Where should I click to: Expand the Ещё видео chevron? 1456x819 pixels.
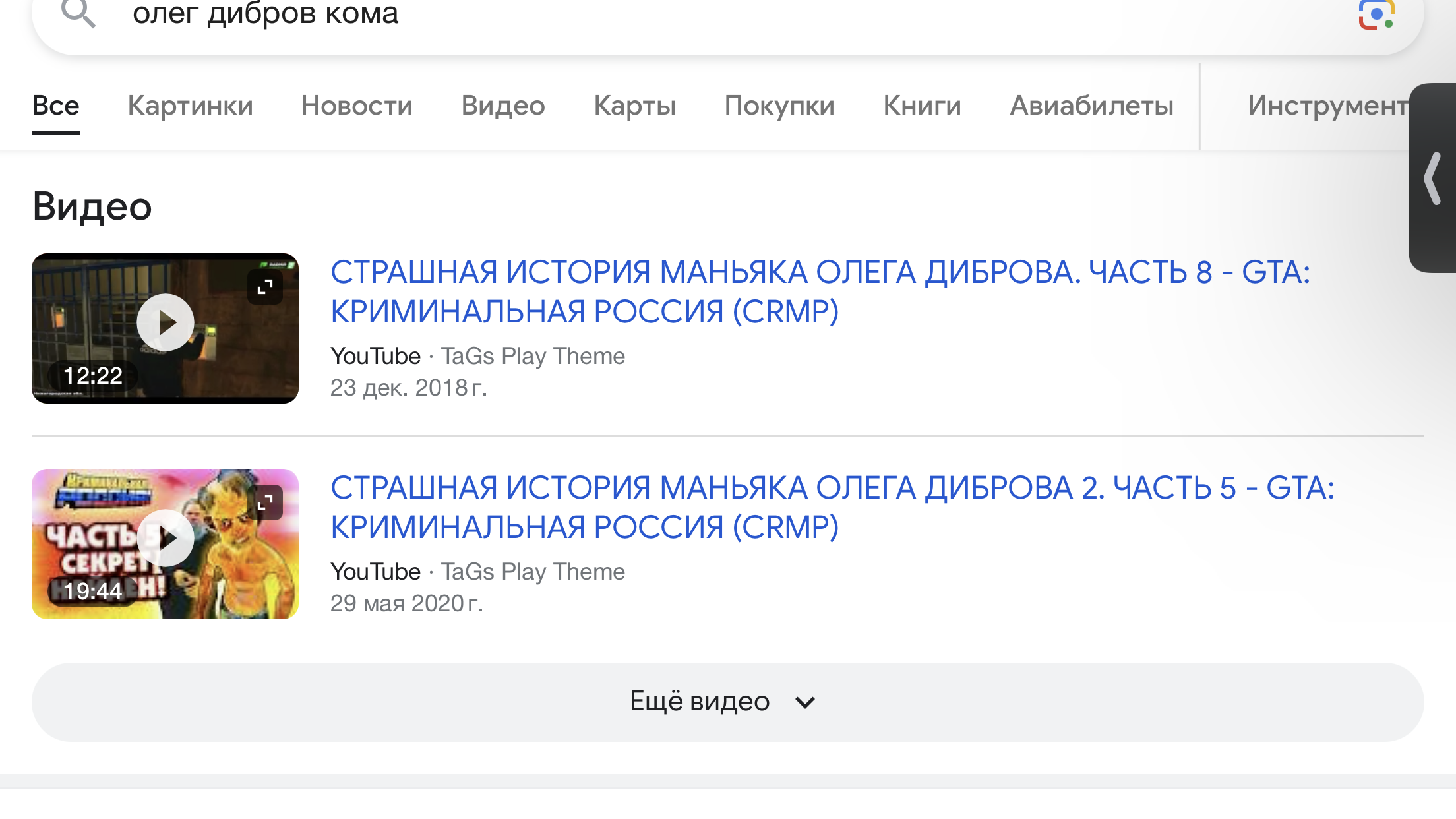(x=805, y=702)
